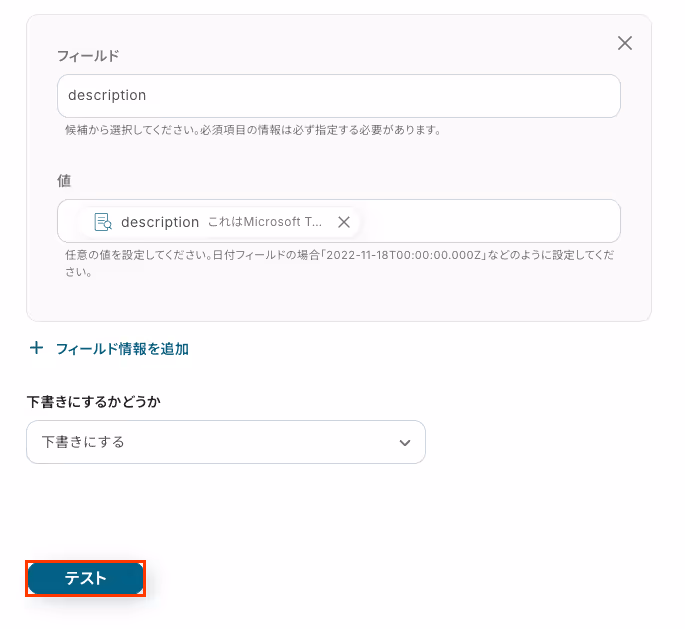Image resolution: width=685 pixels, height=629 pixels.
Task: Open the 下書きにする dropdown
Action: (226, 442)
